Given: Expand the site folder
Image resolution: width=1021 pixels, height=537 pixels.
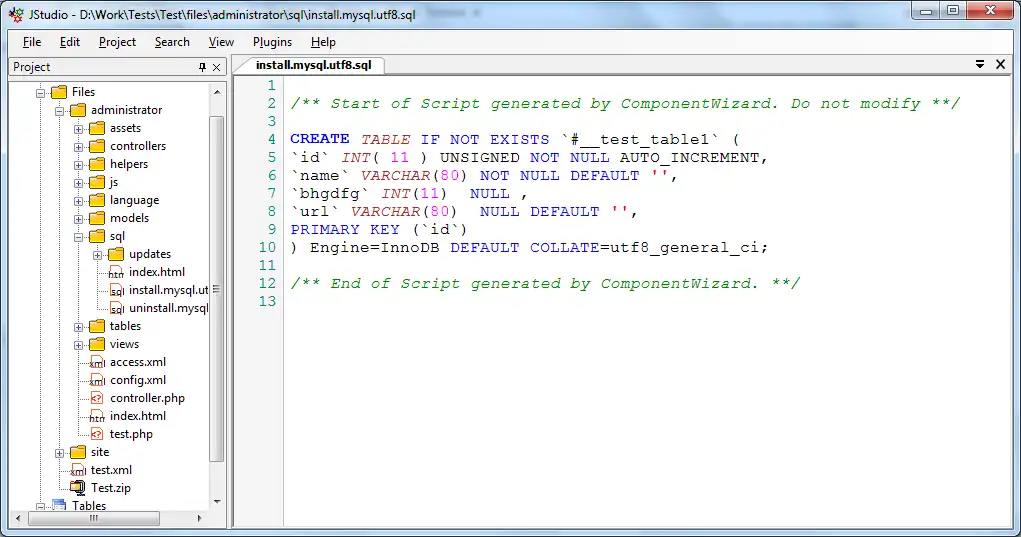Looking at the screenshot, I should (59, 452).
